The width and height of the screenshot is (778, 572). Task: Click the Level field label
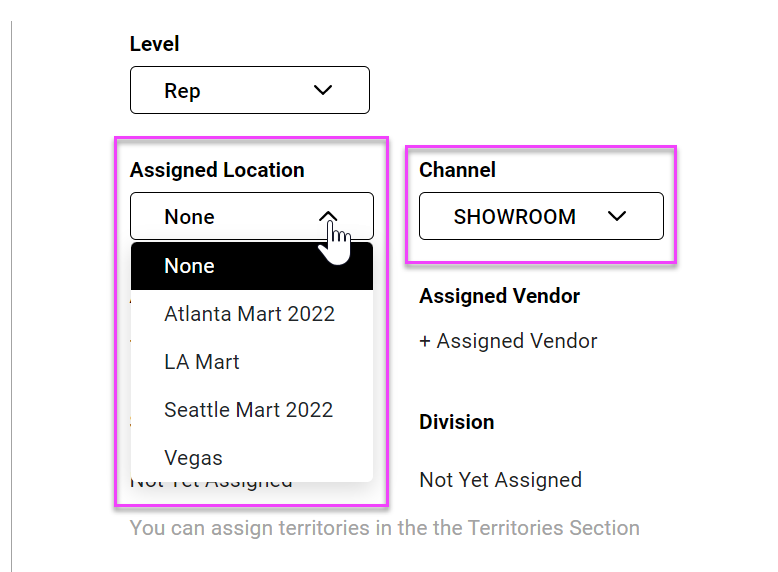click(155, 44)
